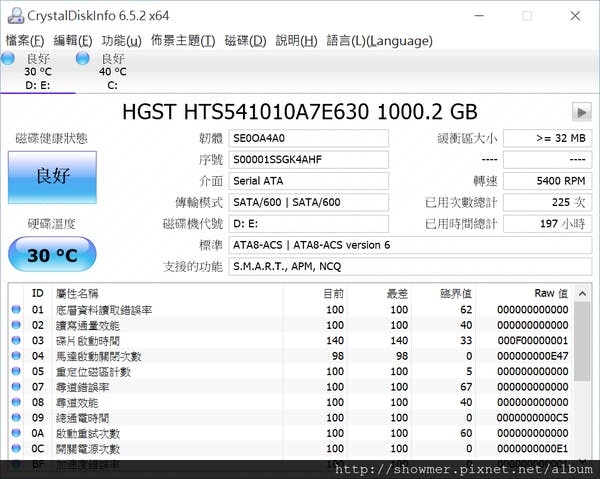The image size is (600, 479).
Task: Click the status orb of attribute 0C
Action: click(16, 448)
